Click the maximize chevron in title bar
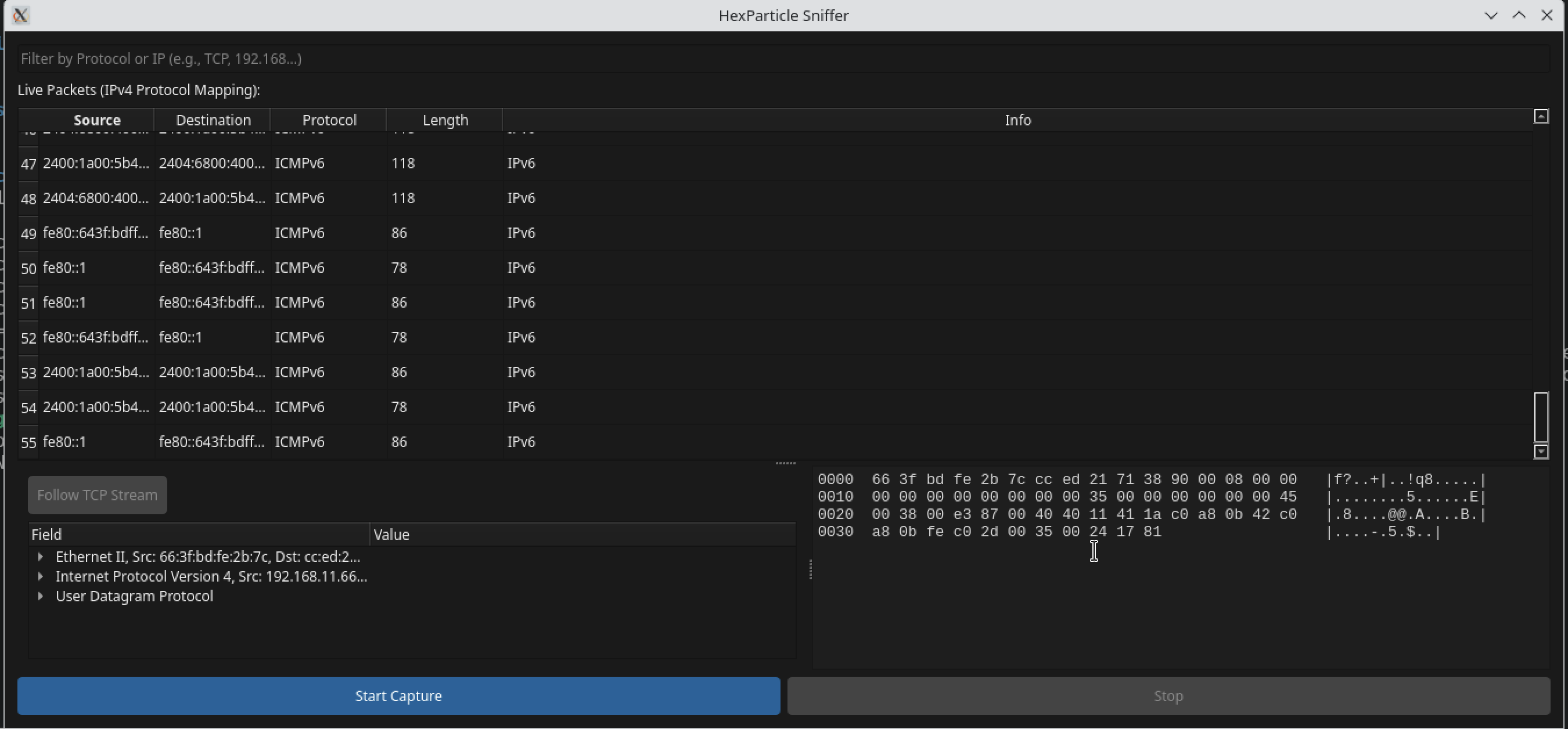The height and width of the screenshot is (729, 1568). (1519, 15)
